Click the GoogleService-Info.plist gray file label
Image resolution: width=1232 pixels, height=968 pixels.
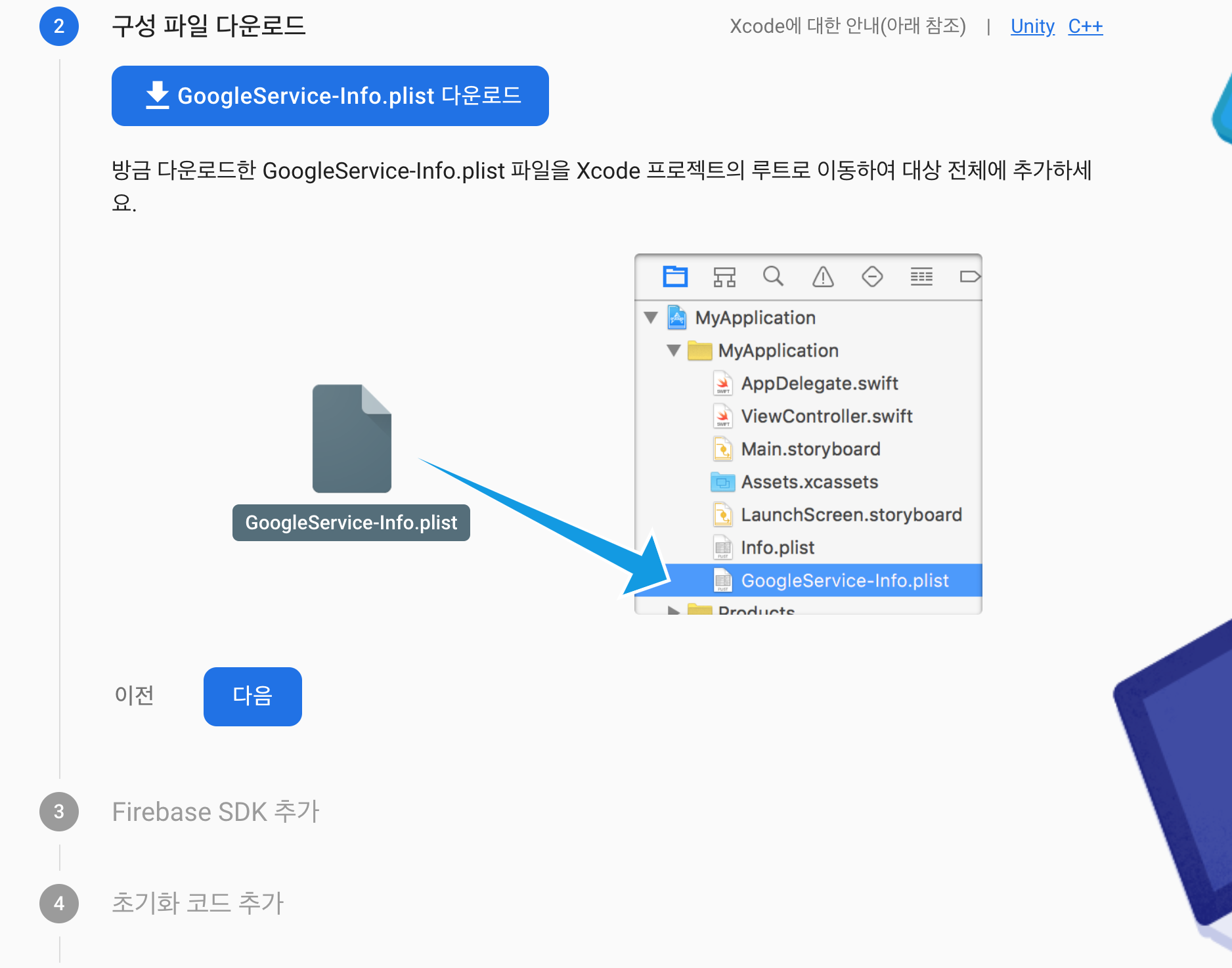(x=351, y=523)
